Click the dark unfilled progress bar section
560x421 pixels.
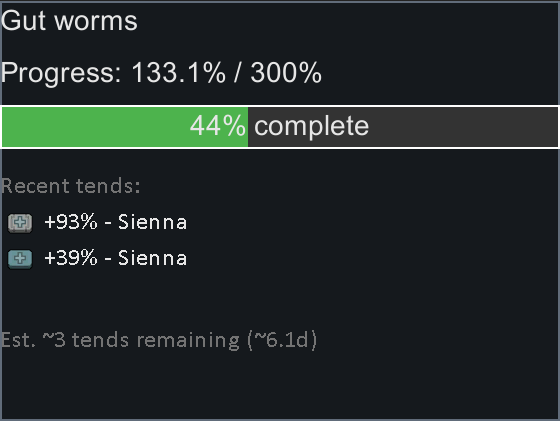[403, 127]
